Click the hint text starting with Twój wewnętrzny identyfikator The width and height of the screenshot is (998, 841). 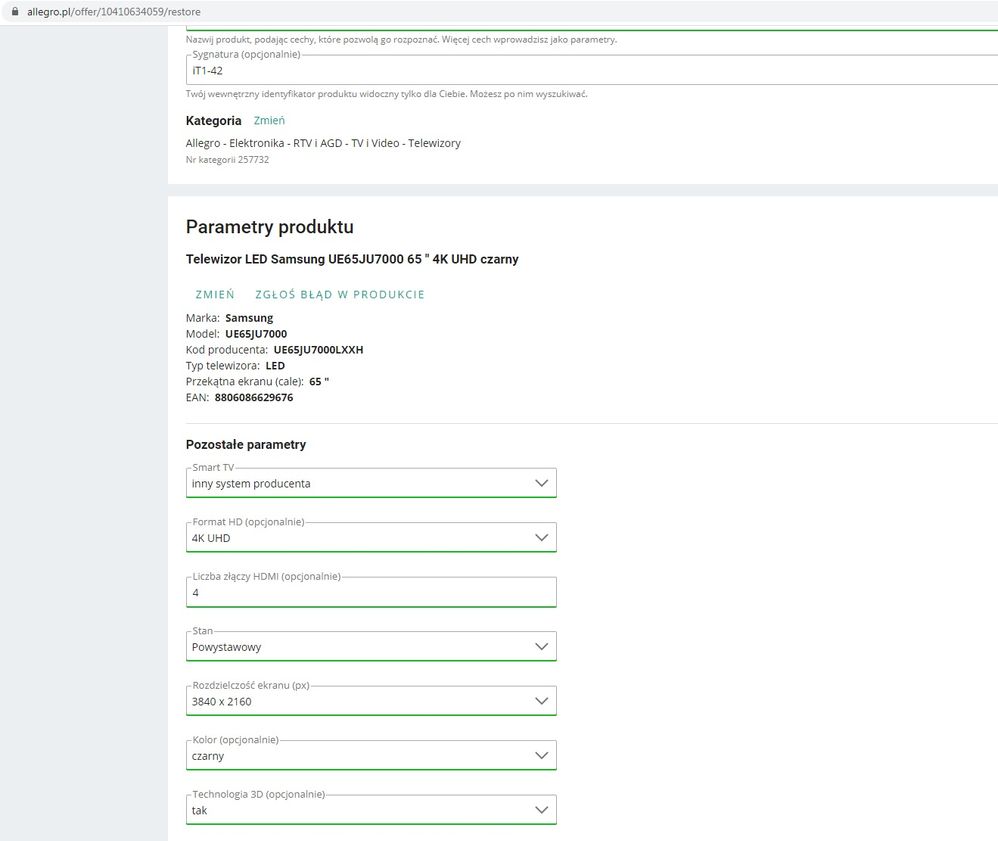[x=387, y=94]
